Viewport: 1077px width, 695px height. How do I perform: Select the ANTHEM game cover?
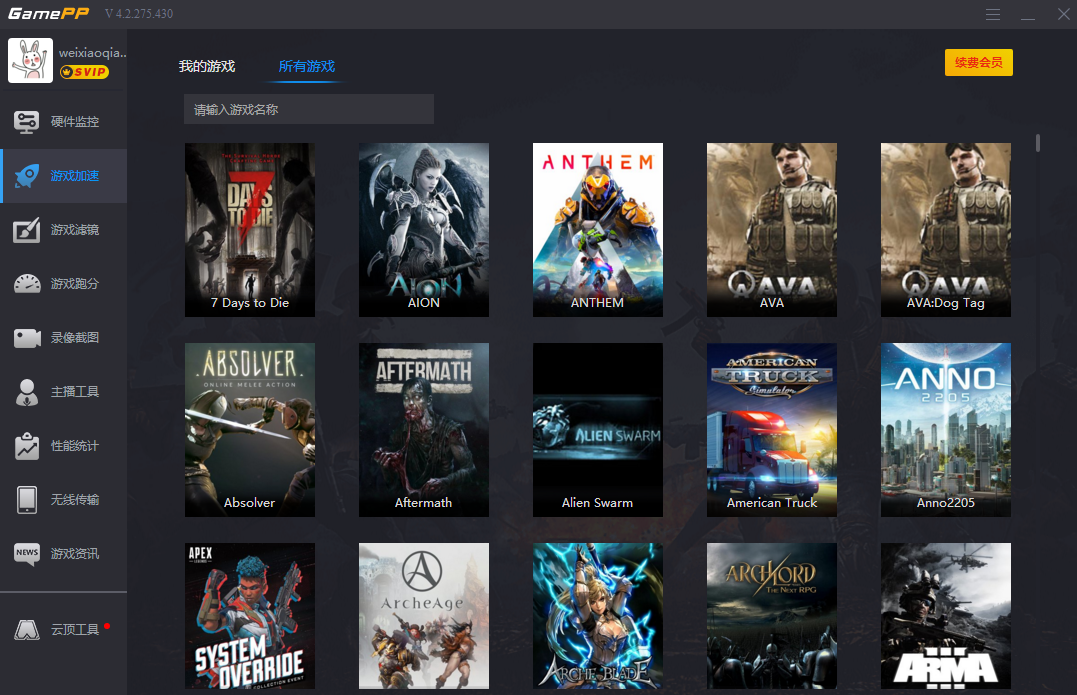[597, 229]
